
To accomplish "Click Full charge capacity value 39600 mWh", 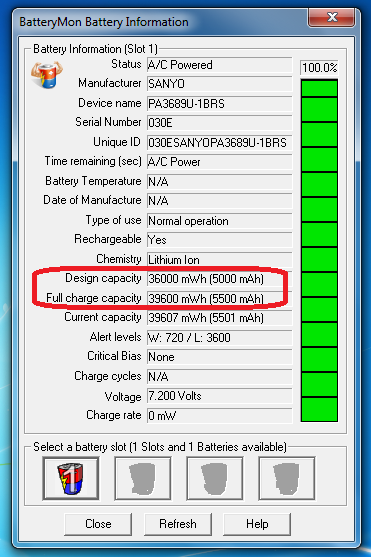I will [x=220, y=298].
